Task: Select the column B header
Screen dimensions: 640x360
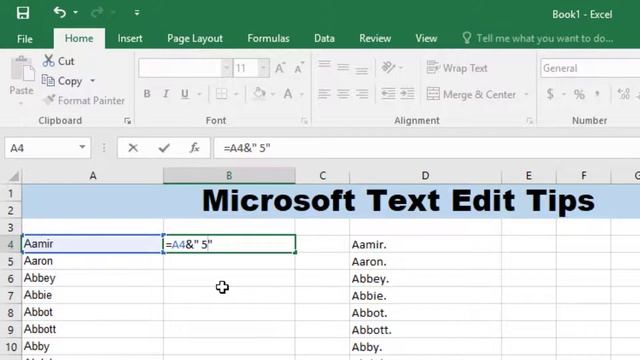Action: pyautogui.click(x=229, y=176)
